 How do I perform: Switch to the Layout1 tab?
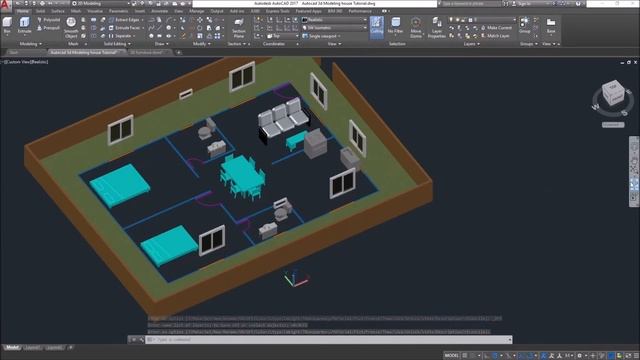coord(32,348)
